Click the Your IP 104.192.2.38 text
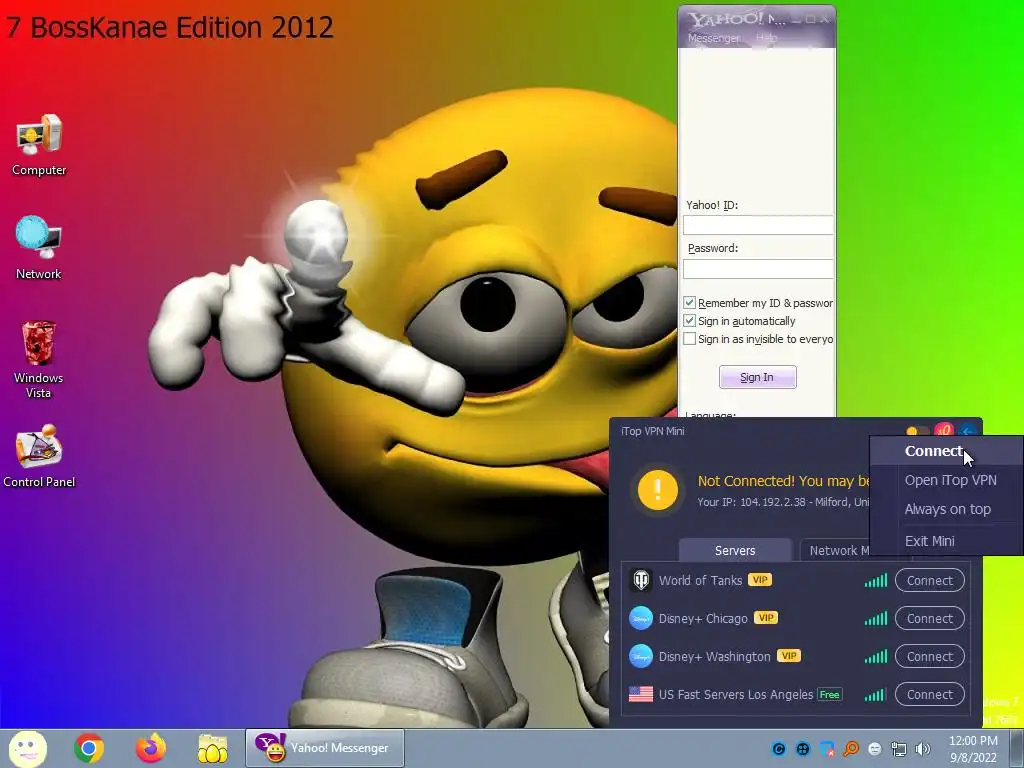Screen dimensions: 1024x768 [784, 502]
